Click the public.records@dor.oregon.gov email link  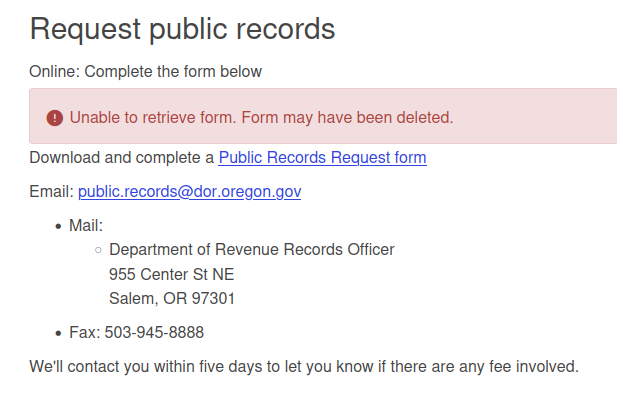coord(190,192)
